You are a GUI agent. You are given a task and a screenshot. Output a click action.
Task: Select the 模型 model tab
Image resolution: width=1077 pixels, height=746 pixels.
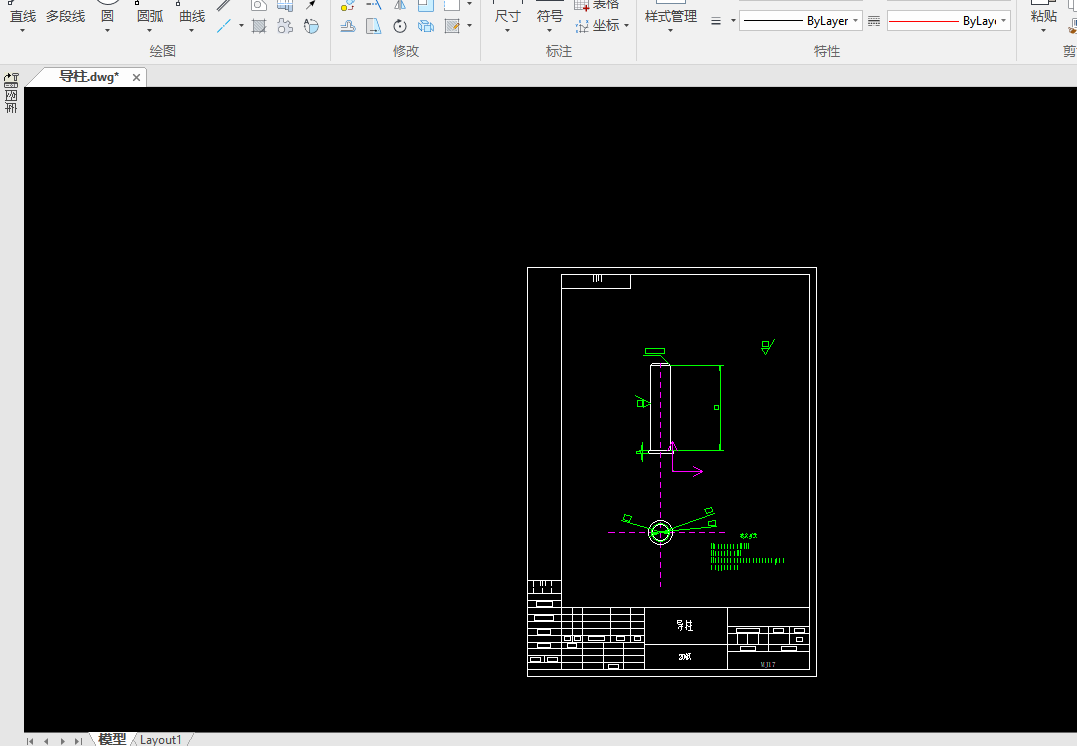[x=112, y=739]
